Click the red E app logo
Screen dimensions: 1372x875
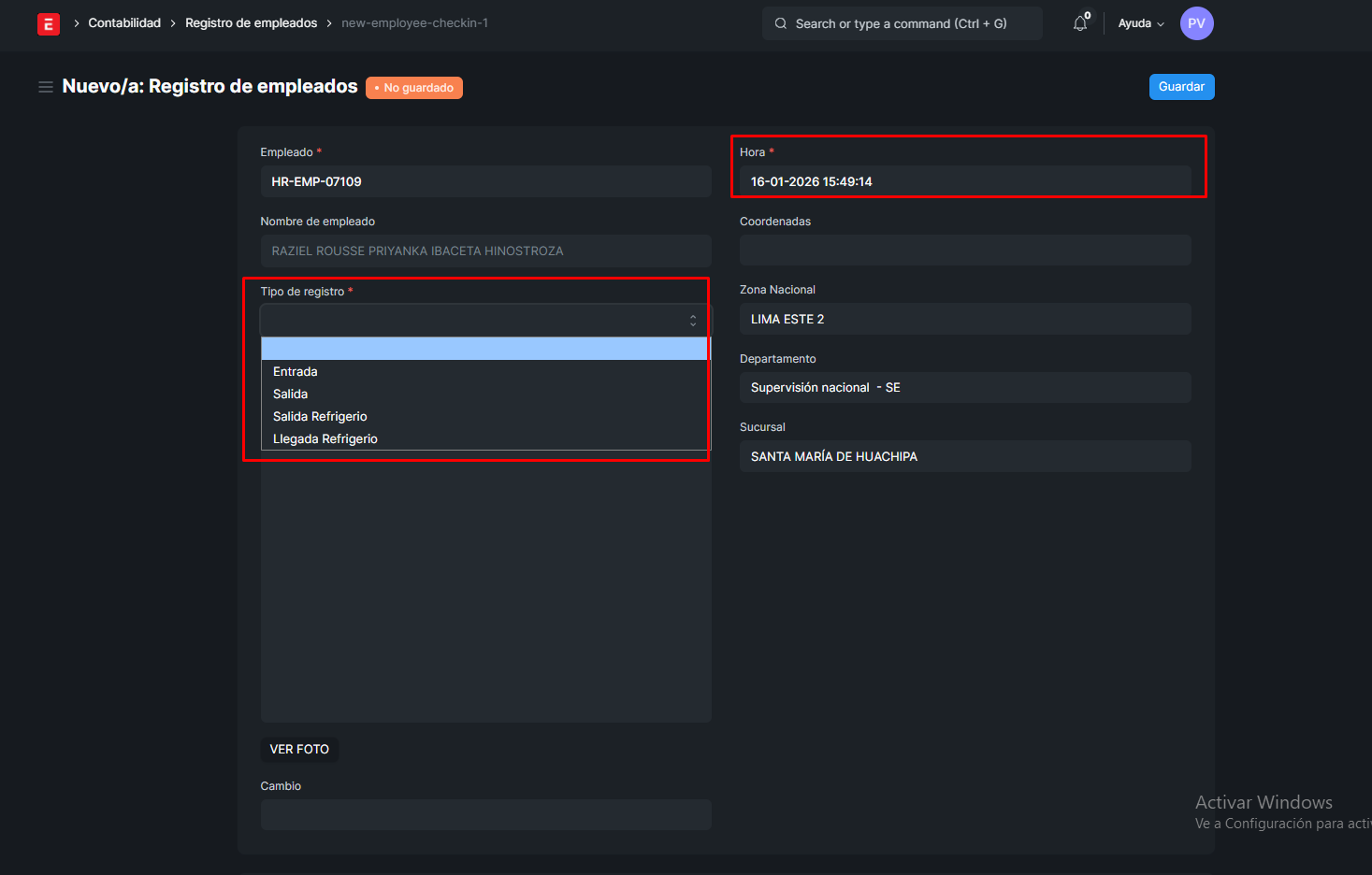(x=49, y=24)
